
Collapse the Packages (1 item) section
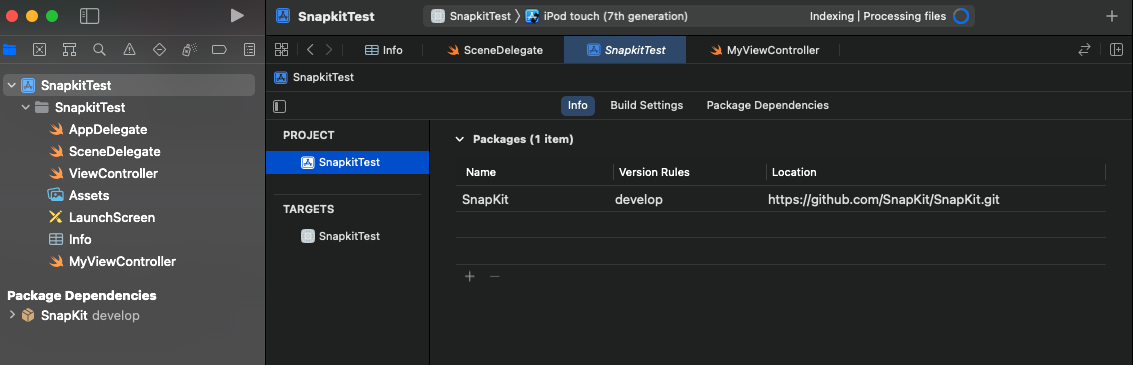click(460, 139)
